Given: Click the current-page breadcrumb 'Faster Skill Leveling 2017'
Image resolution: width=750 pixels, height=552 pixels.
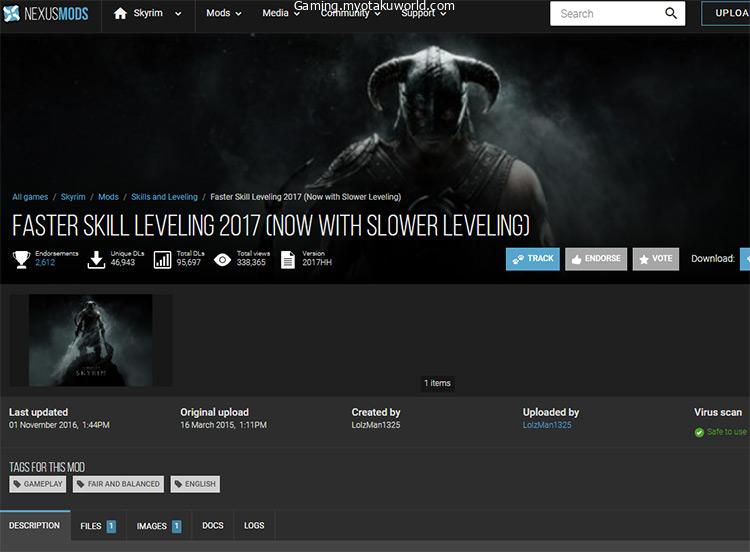Looking at the screenshot, I should point(306,197).
